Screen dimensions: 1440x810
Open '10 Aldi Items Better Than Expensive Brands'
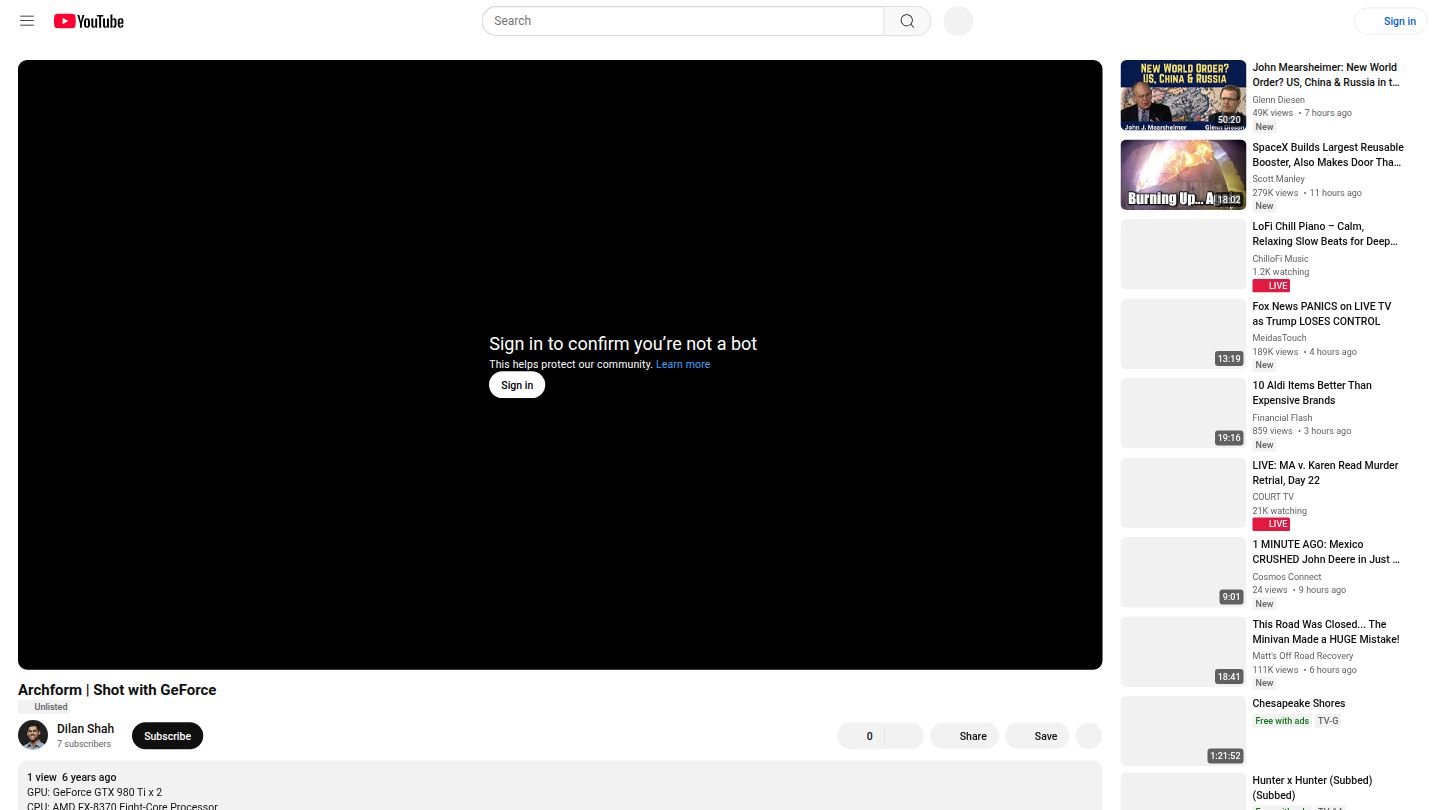[1312, 393]
